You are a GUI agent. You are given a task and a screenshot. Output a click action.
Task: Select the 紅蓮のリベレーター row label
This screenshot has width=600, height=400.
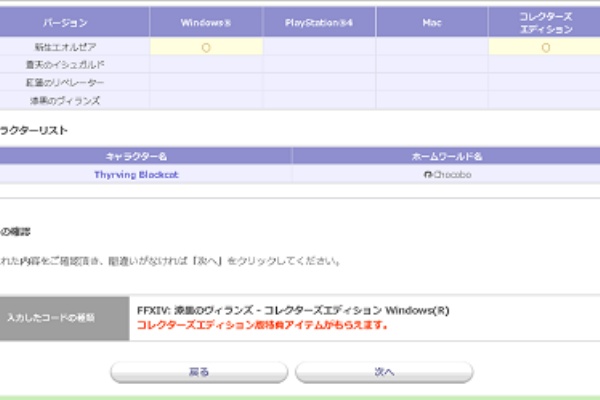[x=65, y=83]
